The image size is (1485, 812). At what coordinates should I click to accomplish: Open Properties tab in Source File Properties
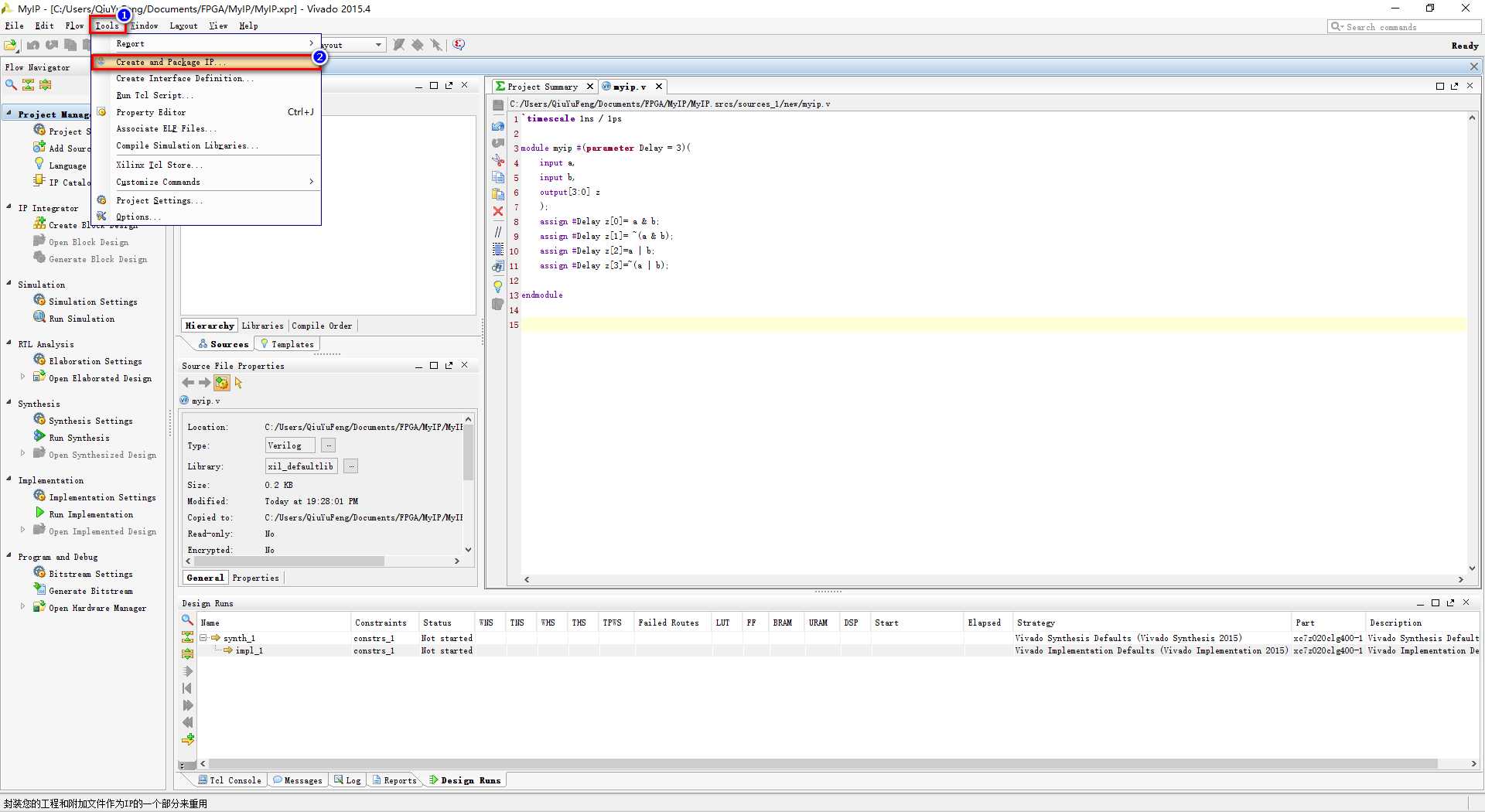click(255, 578)
